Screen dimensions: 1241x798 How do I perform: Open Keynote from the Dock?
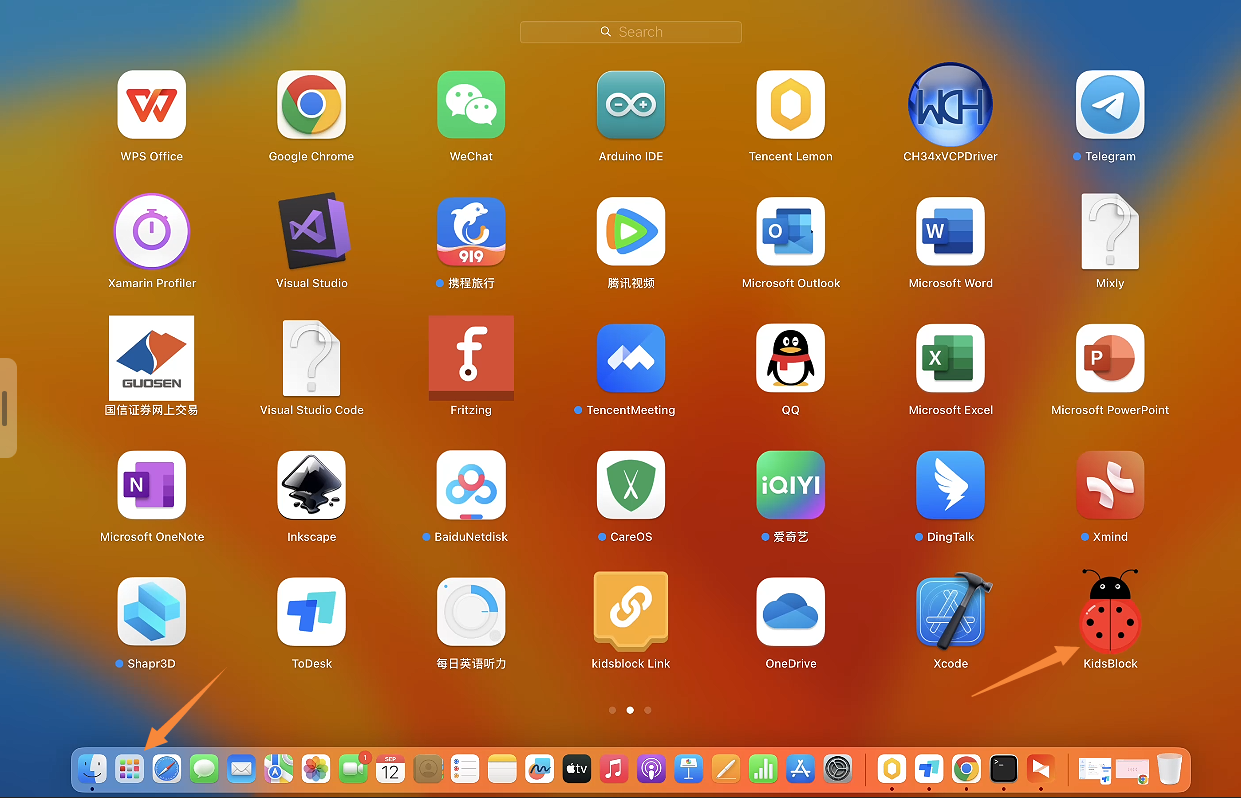click(x=688, y=768)
